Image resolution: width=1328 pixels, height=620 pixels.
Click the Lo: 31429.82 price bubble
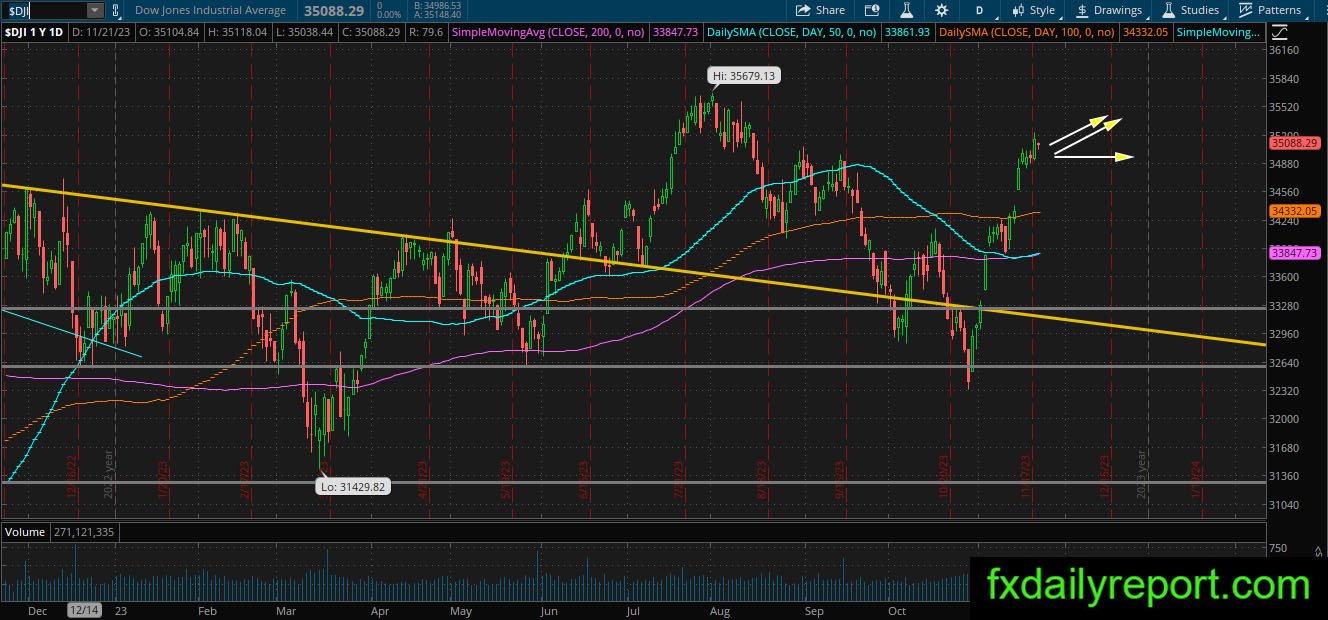352,486
